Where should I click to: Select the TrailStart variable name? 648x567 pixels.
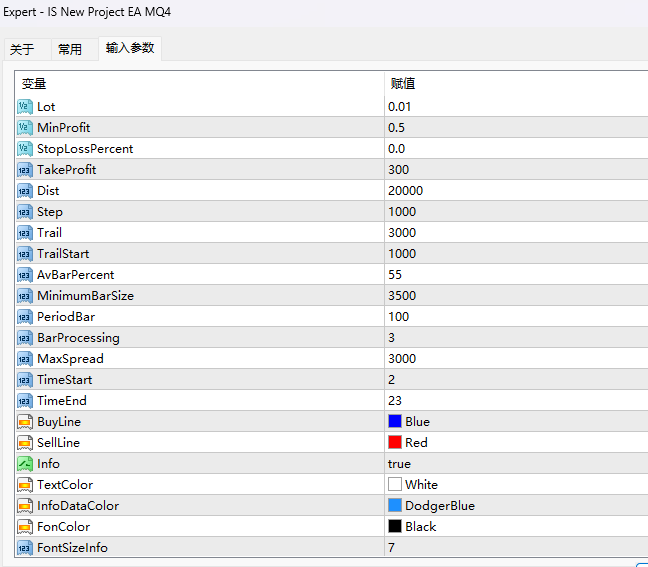point(63,254)
